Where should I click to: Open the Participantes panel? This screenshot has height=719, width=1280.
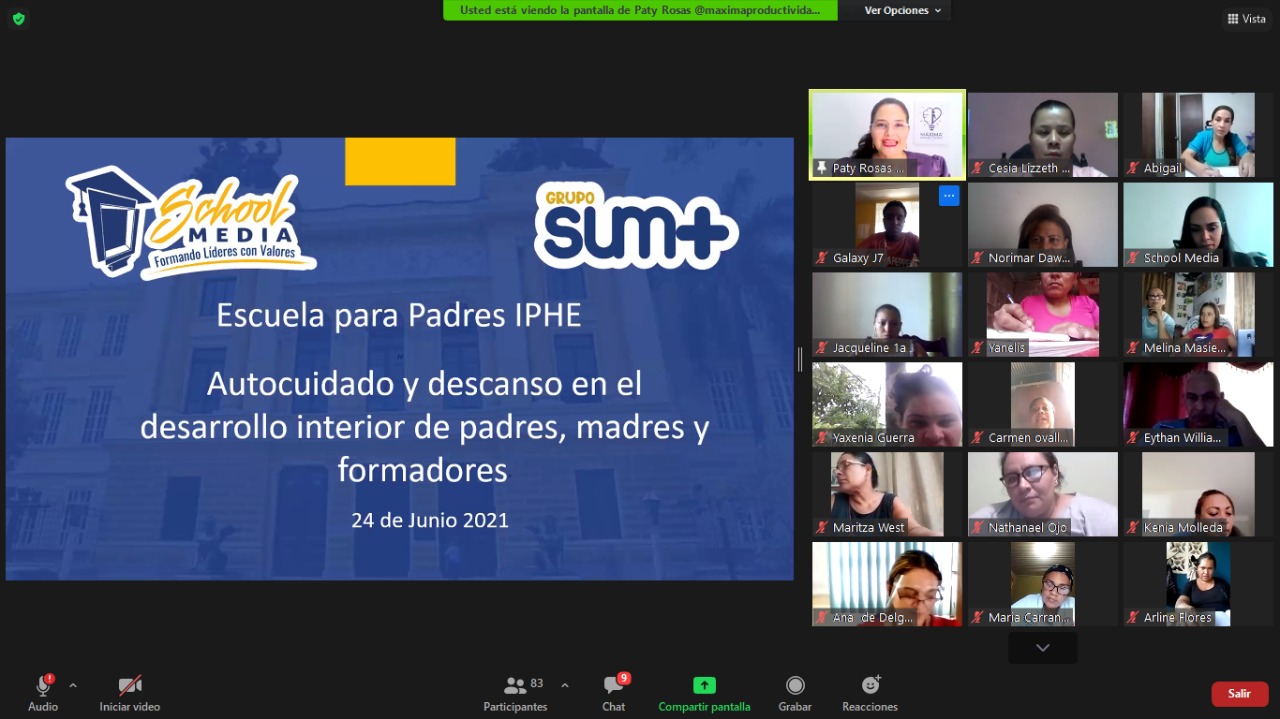[516, 693]
